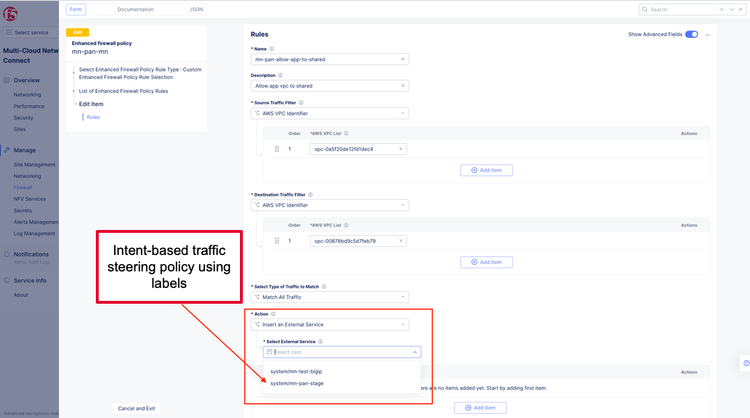750x418 pixels.
Task: Switch to the JSON tab
Action: click(x=196, y=10)
